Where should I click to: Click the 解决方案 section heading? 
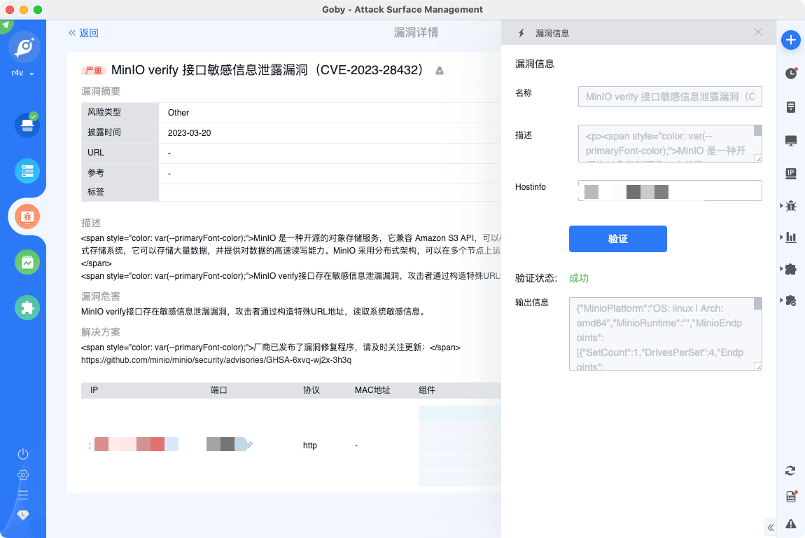coord(101,332)
